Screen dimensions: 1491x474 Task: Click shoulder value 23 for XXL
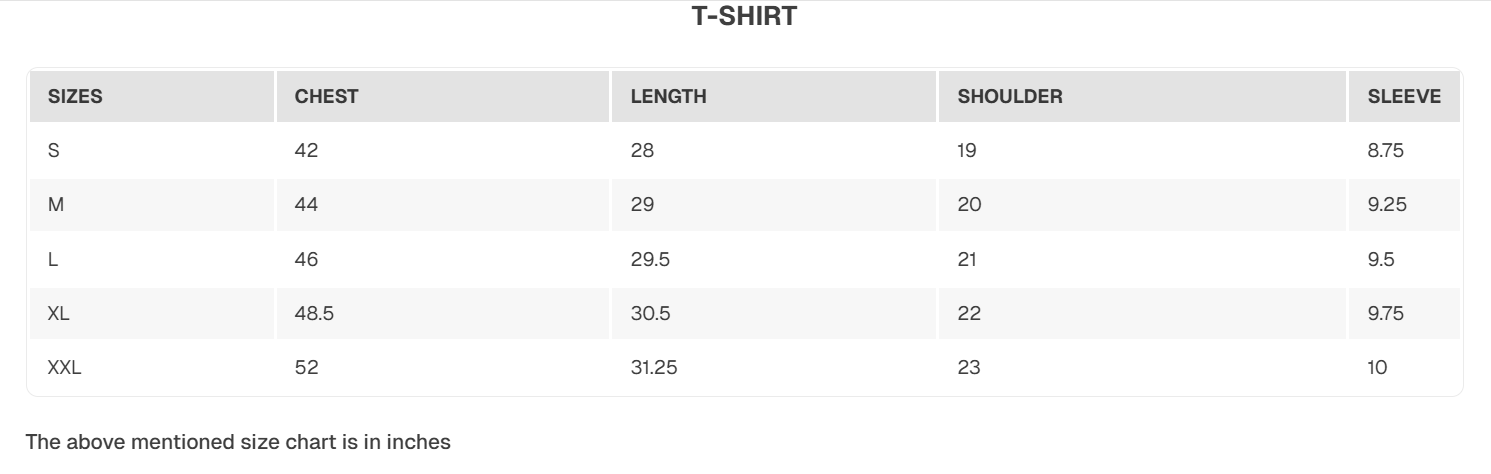point(969,368)
